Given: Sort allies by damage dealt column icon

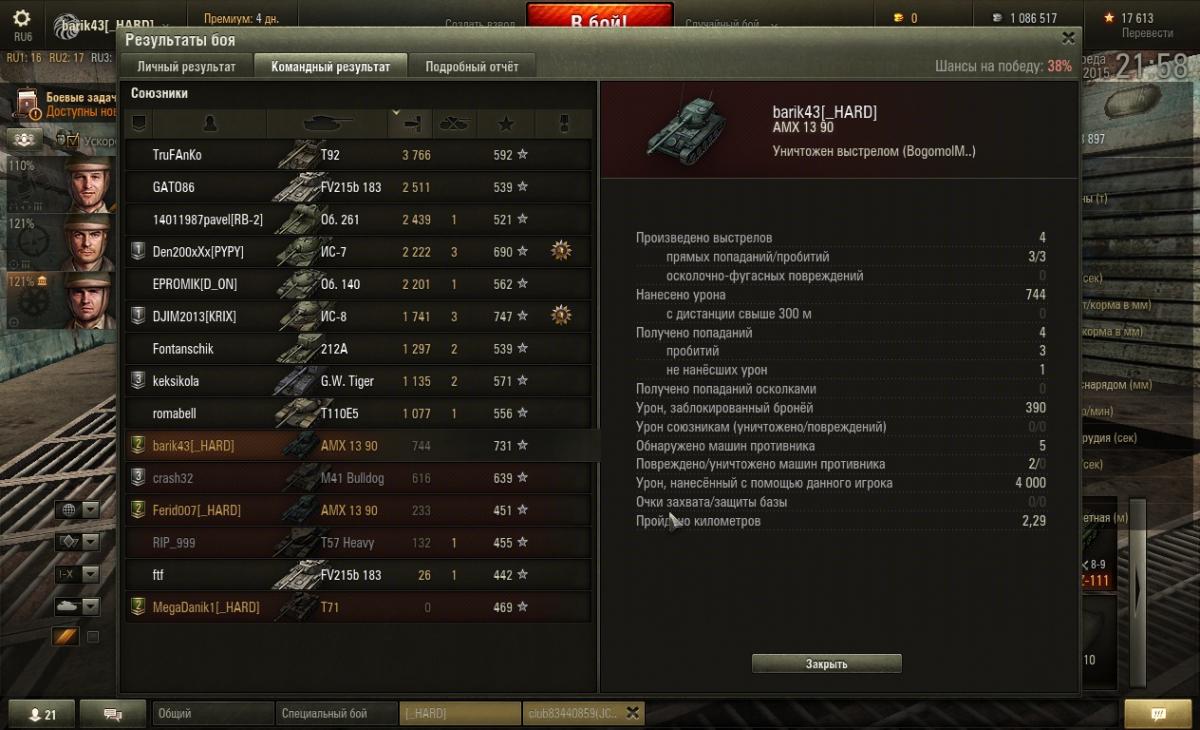Looking at the screenshot, I should pos(413,123).
